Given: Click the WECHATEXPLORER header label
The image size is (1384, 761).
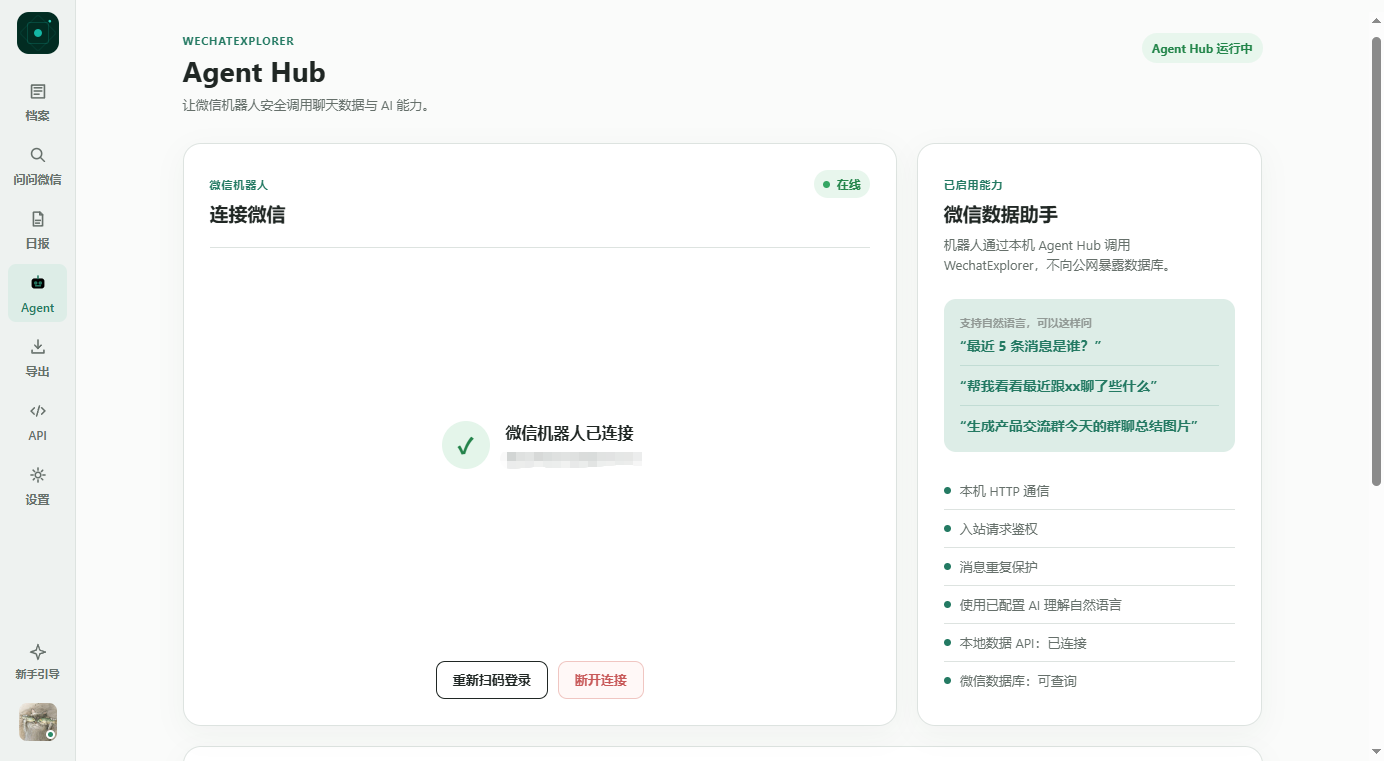Looking at the screenshot, I should click(x=238, y=41).
